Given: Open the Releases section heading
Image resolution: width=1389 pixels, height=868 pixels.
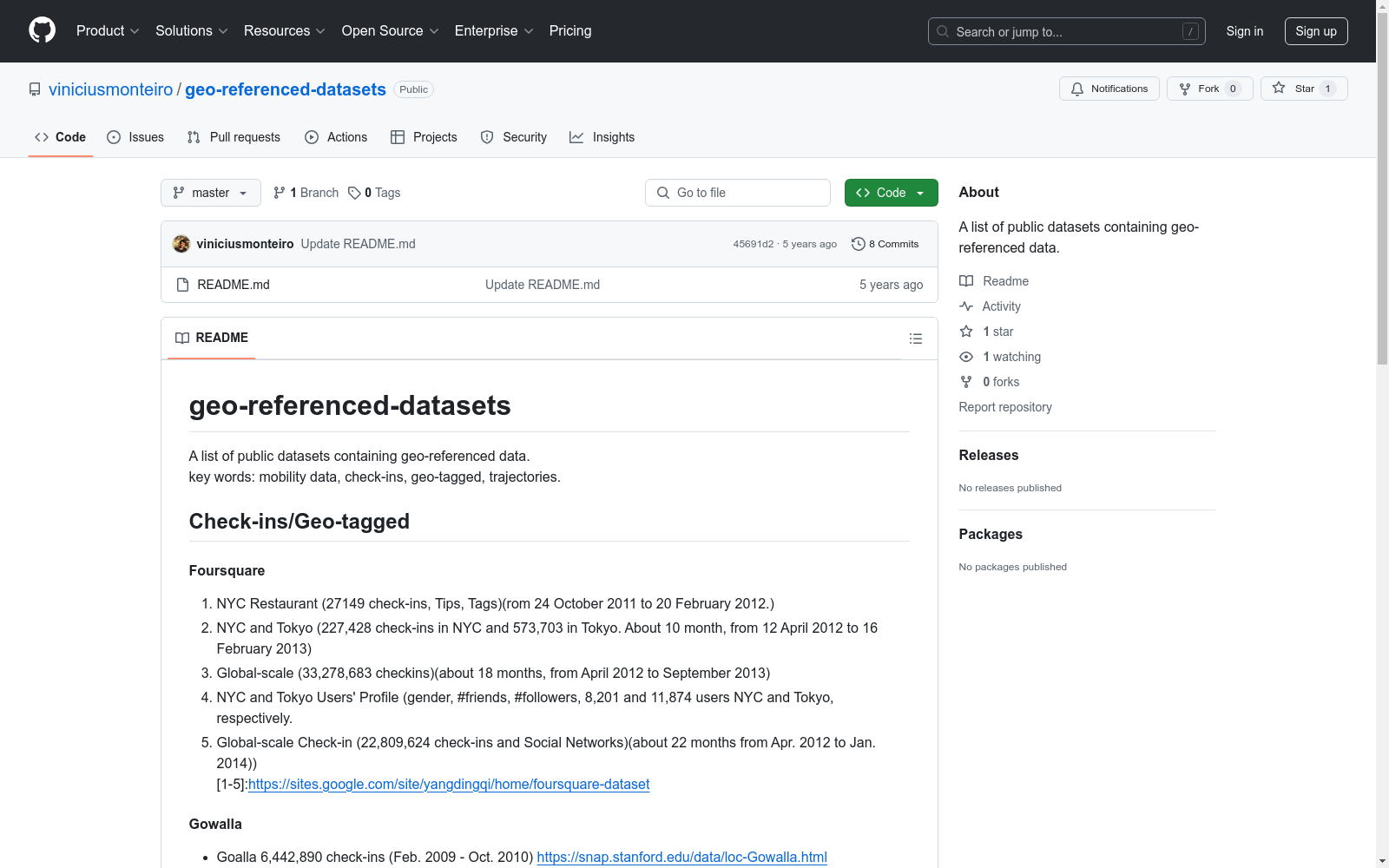Looking at the screenshot, I should point(989,455).
